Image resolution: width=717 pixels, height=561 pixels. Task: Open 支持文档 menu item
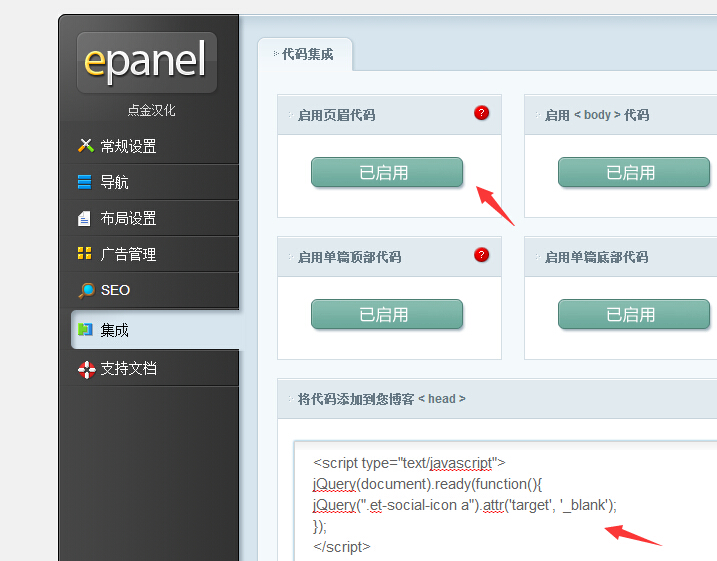(150, 369)
